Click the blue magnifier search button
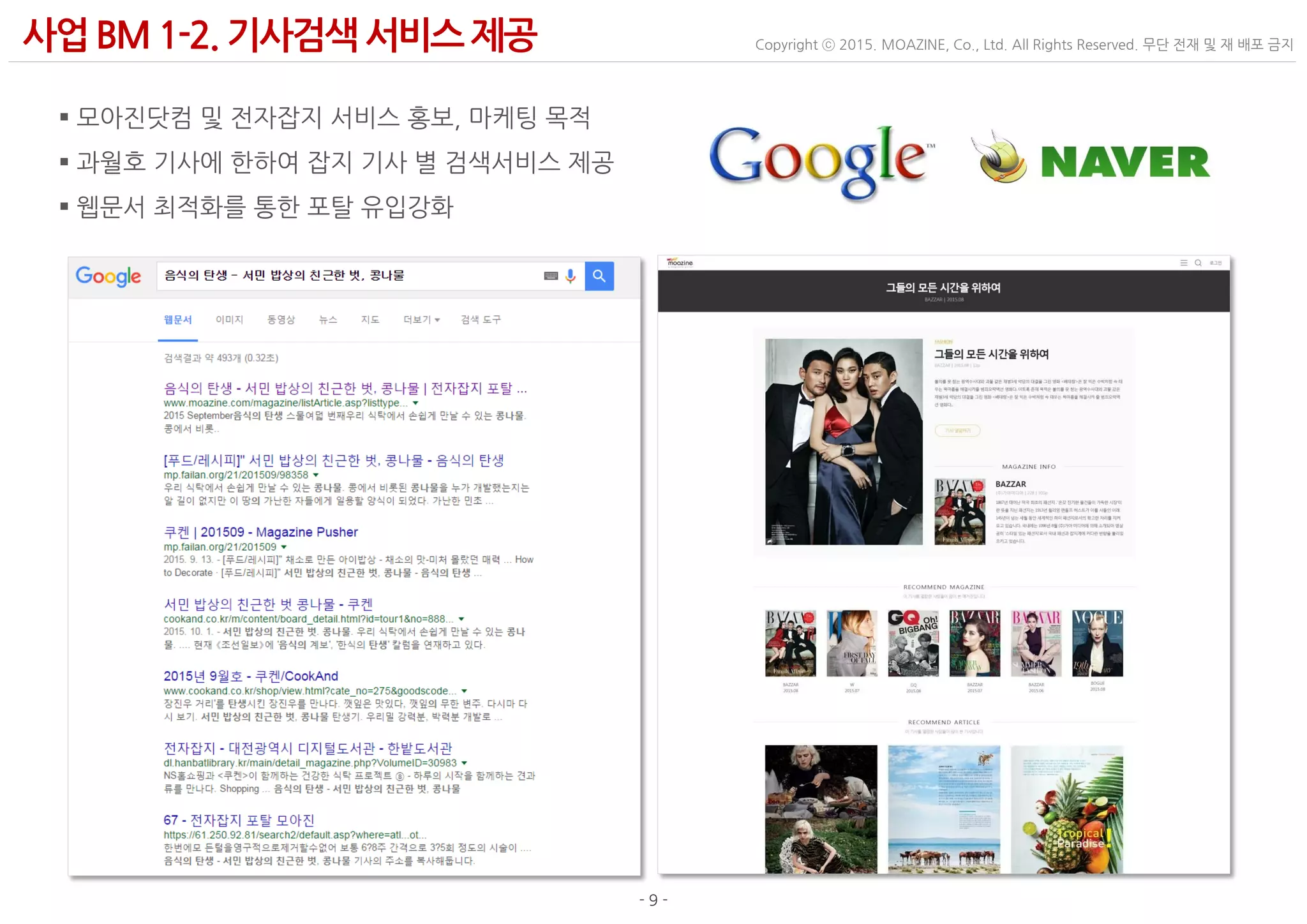The image size is (1307, 924). pyautogui.click(x=599, y=276)
